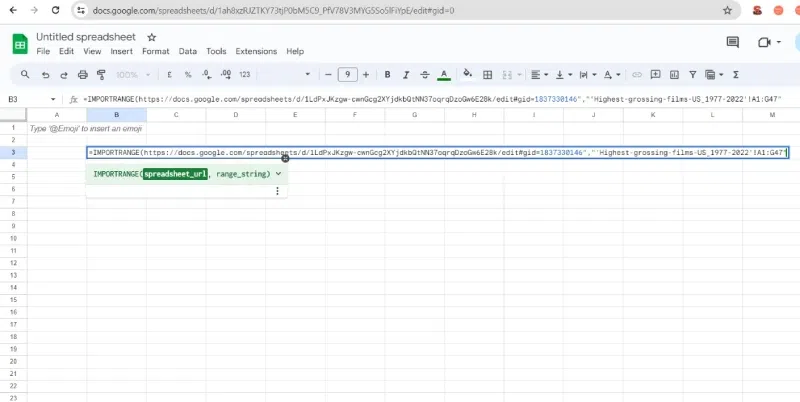Click into the formula bar
Viewport: 800px width, 402px height.
pos(439,99)
